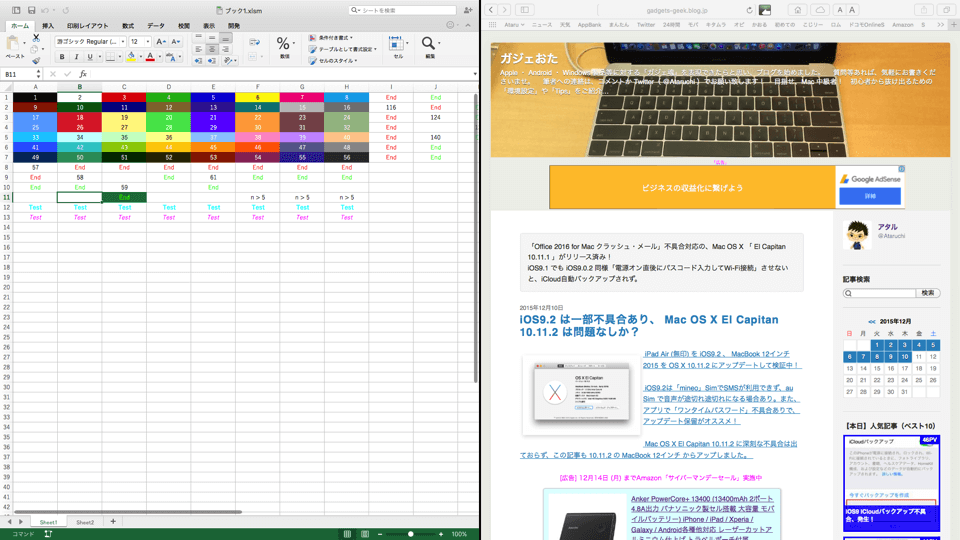Open the 数式 ribbon tab
This screenshot has height=540, width=960.
pos(127,26)
